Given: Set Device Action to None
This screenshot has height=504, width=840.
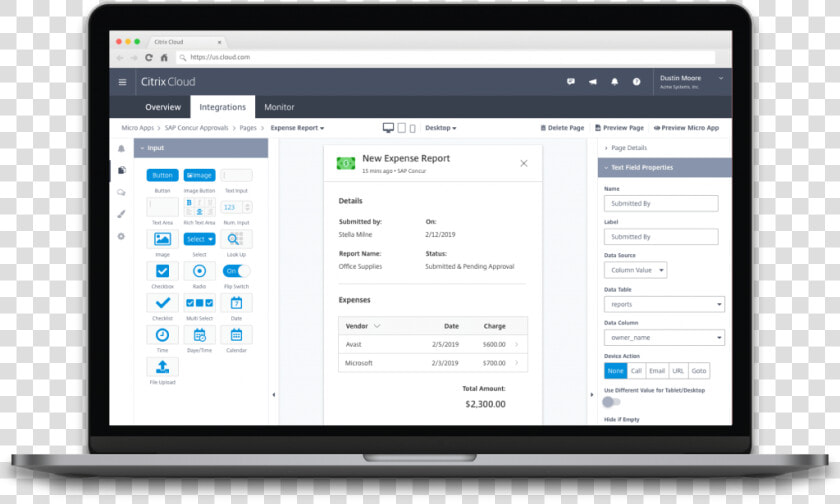Looking at the screenshot, I should coord(616,371).
